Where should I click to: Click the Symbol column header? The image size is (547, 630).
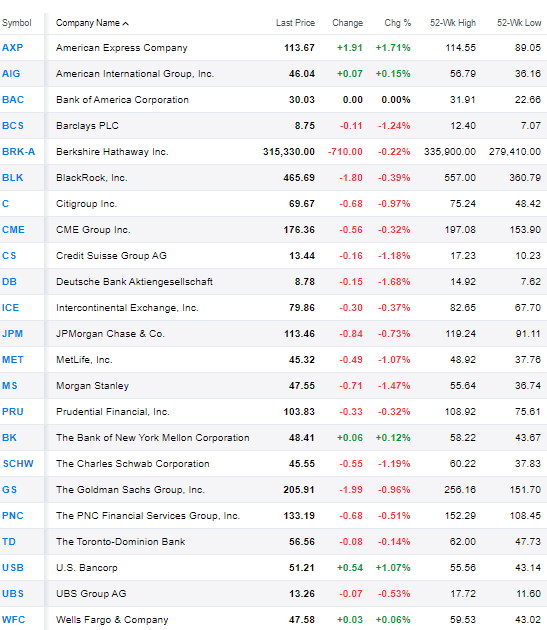16,23
